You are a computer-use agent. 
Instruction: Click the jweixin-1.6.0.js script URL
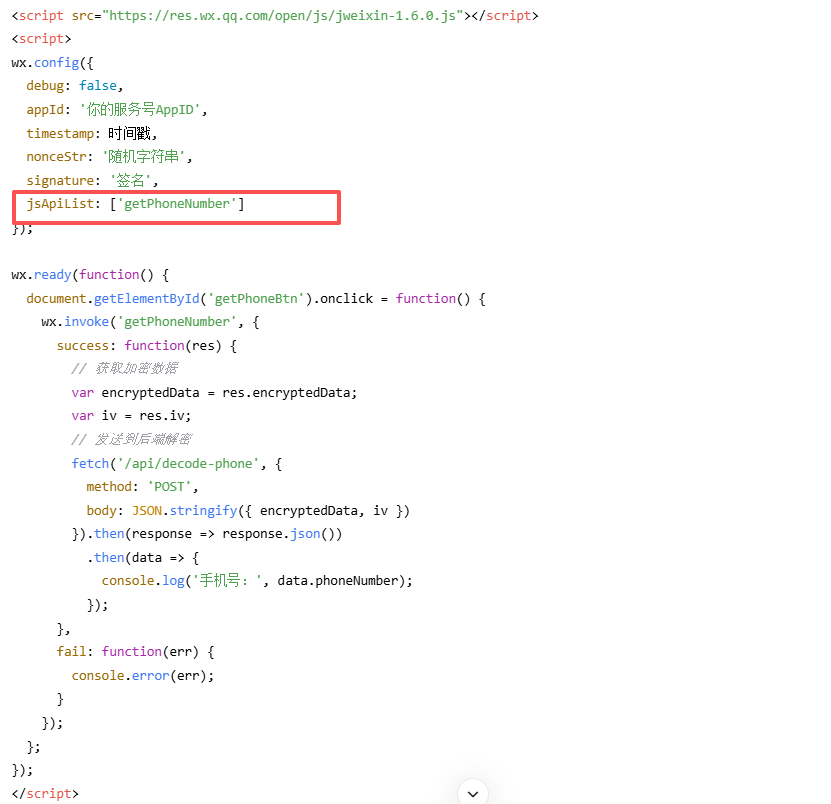tap(282, 16)
